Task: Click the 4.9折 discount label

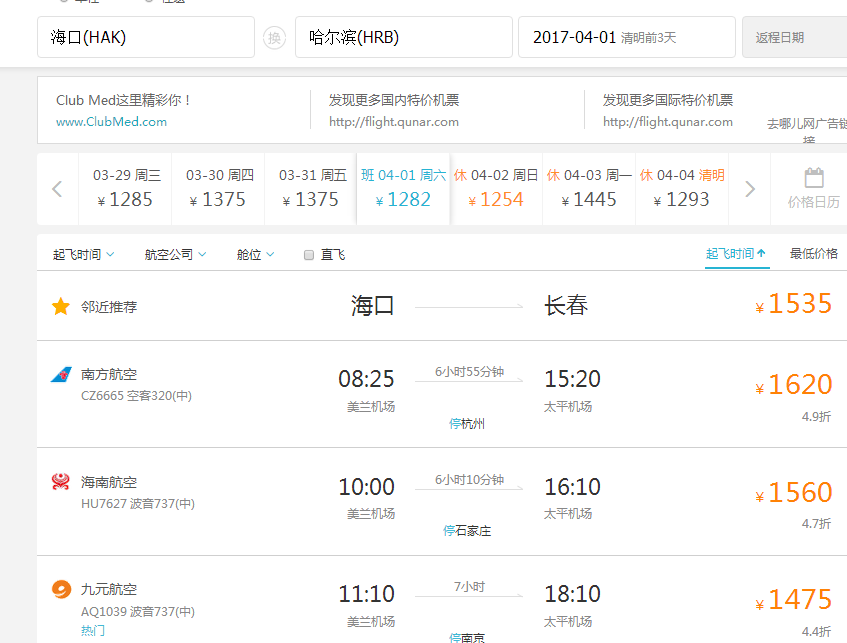Action: [816, 417]
